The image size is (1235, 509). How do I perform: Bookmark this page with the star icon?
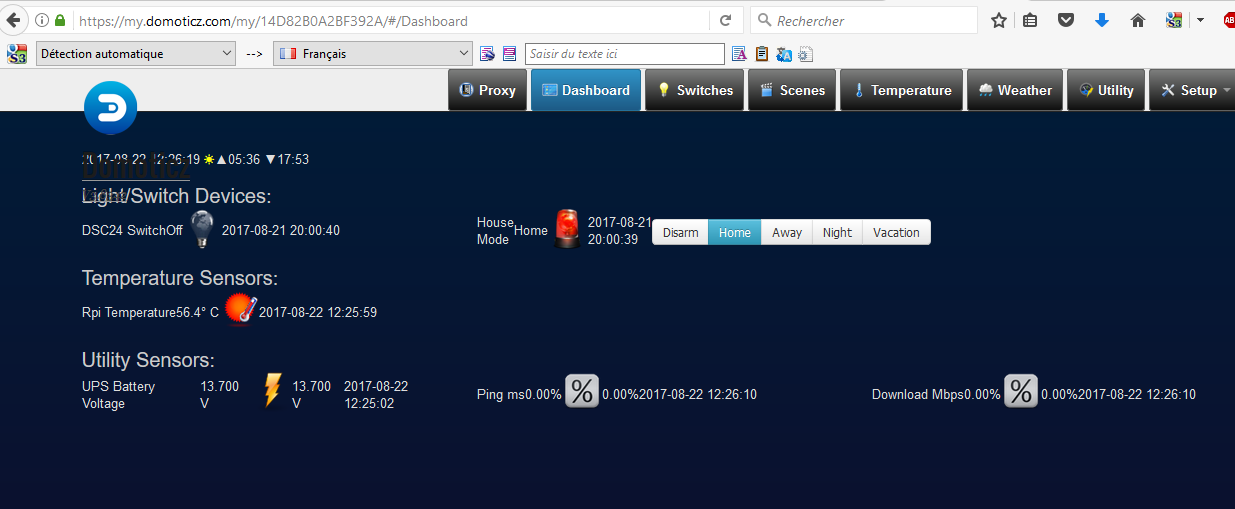point(998,20)
